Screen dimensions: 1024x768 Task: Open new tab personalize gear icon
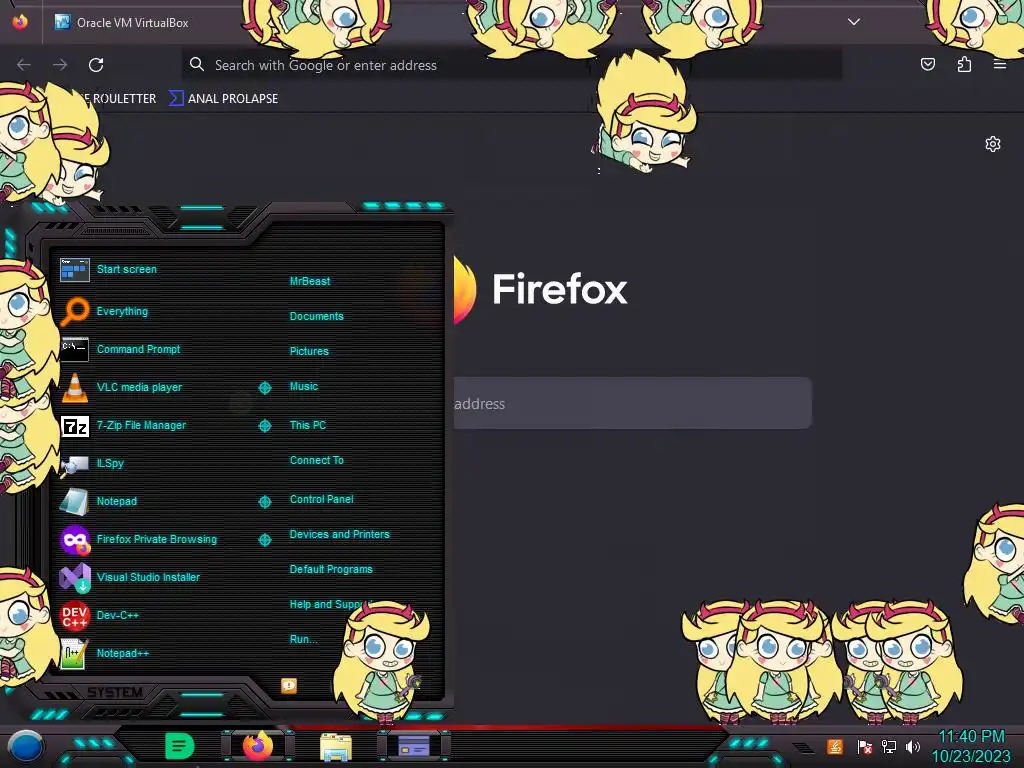(993, 144)
